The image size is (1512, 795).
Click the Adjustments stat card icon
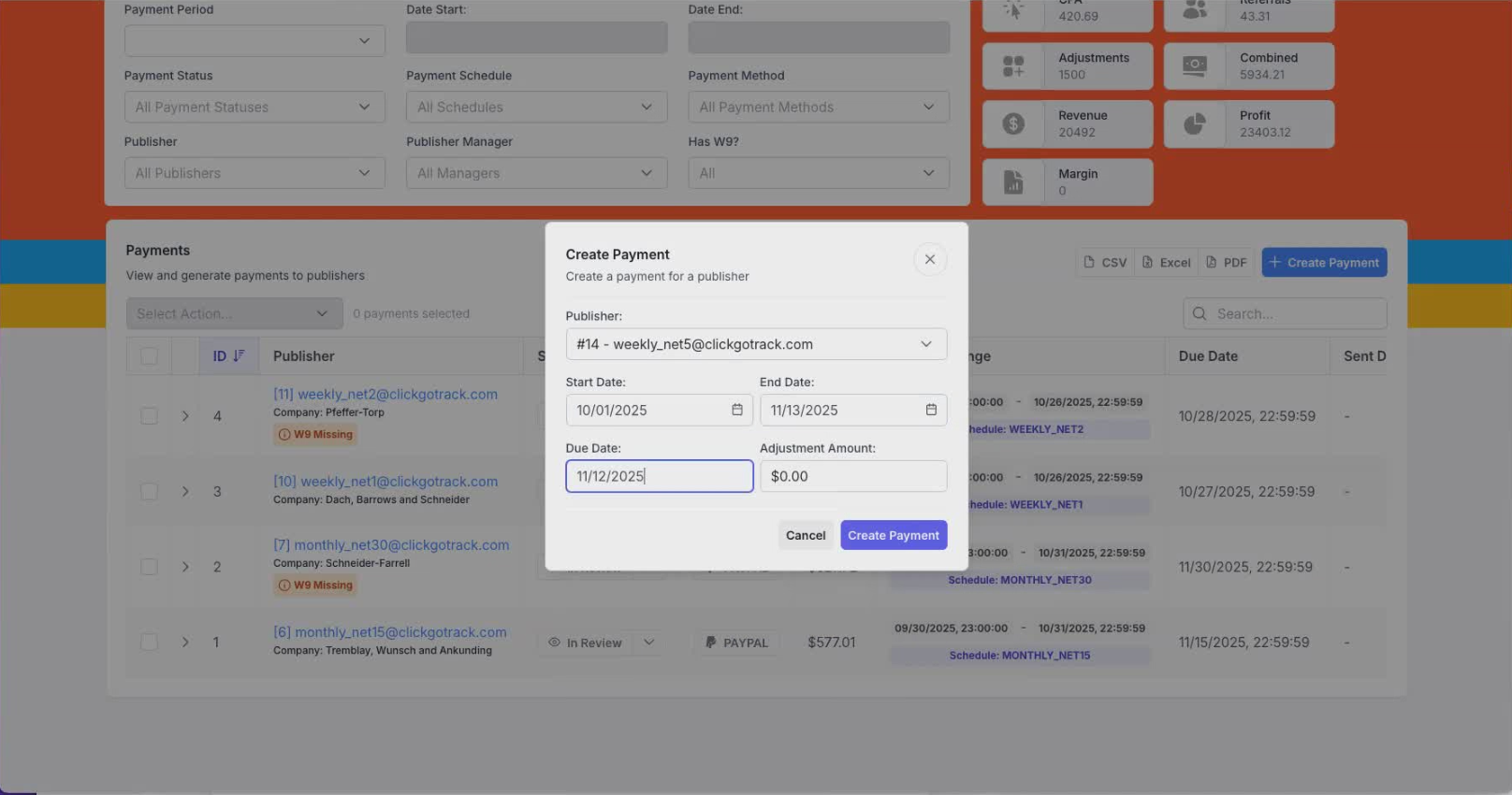coord(1013,65)
